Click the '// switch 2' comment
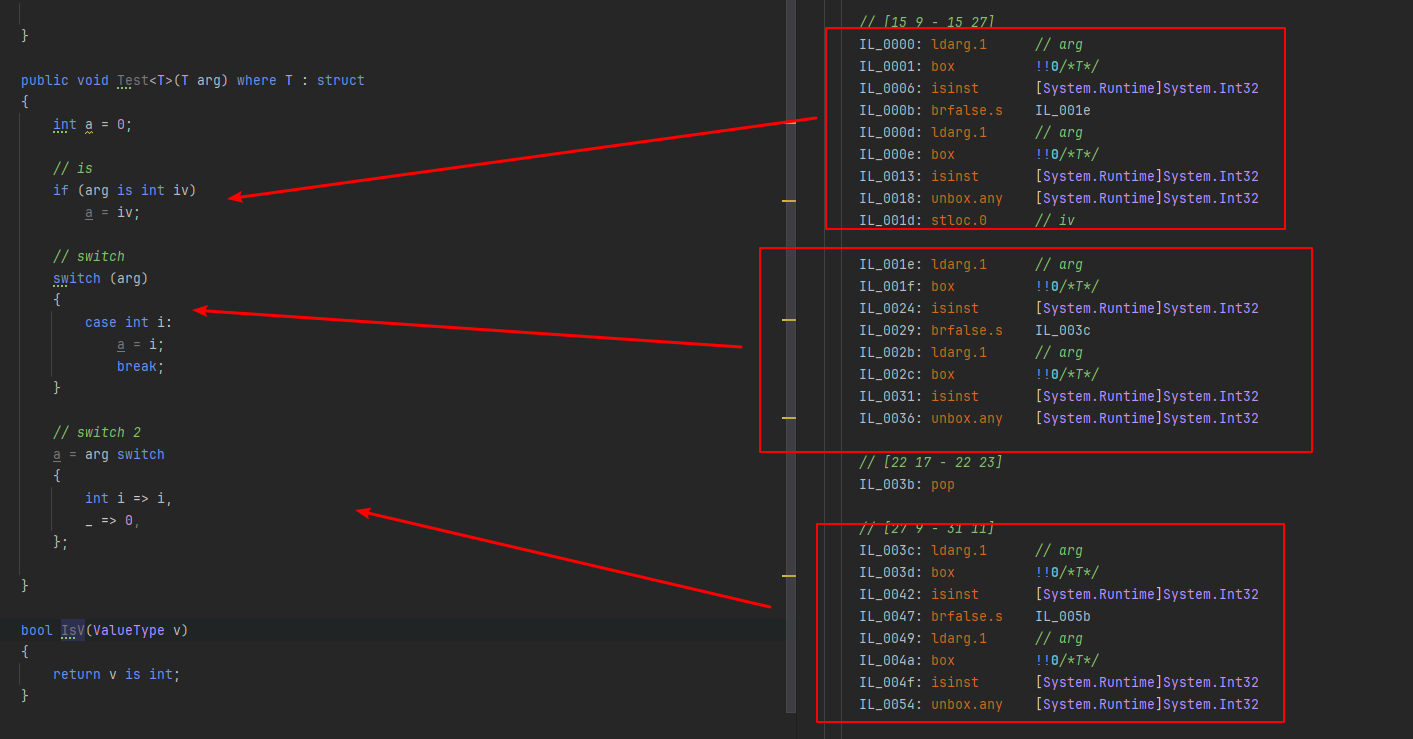The height and width of the screenshot is (739, 1413). (96, 432)
